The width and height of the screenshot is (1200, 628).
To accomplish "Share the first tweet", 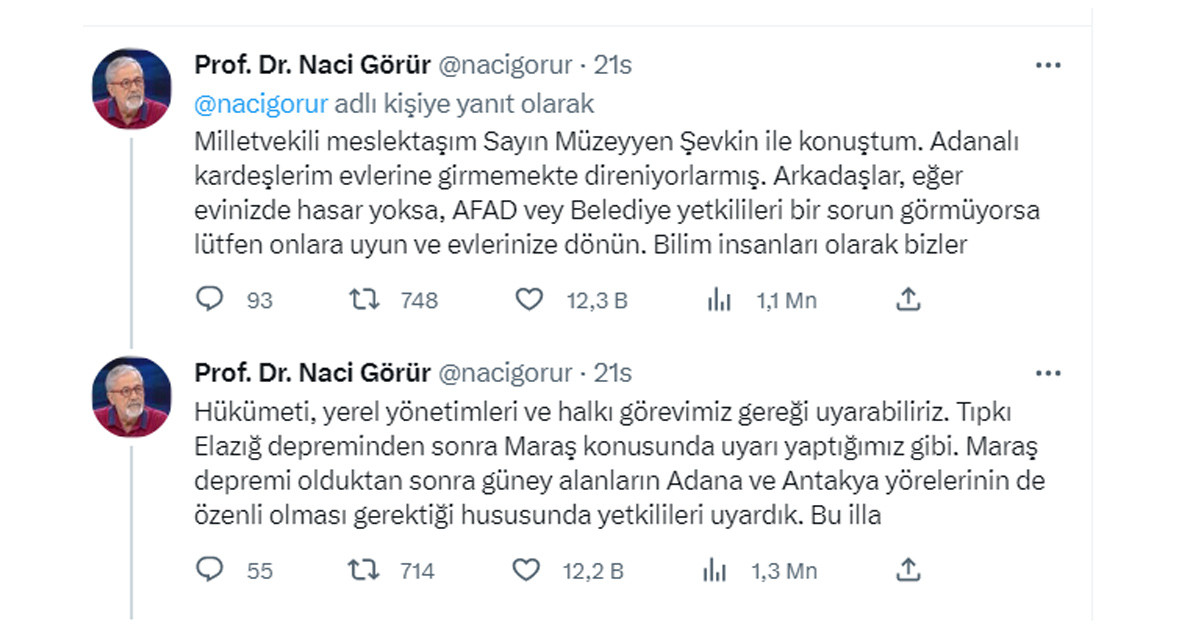I will (x=907, y=298).
